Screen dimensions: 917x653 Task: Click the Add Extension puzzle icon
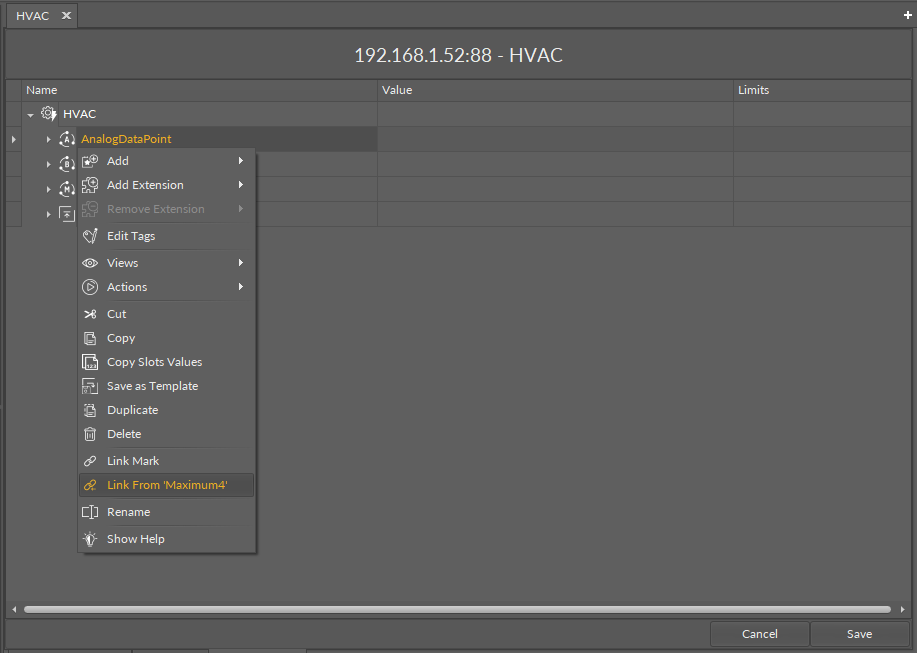(x=90, y=185)
